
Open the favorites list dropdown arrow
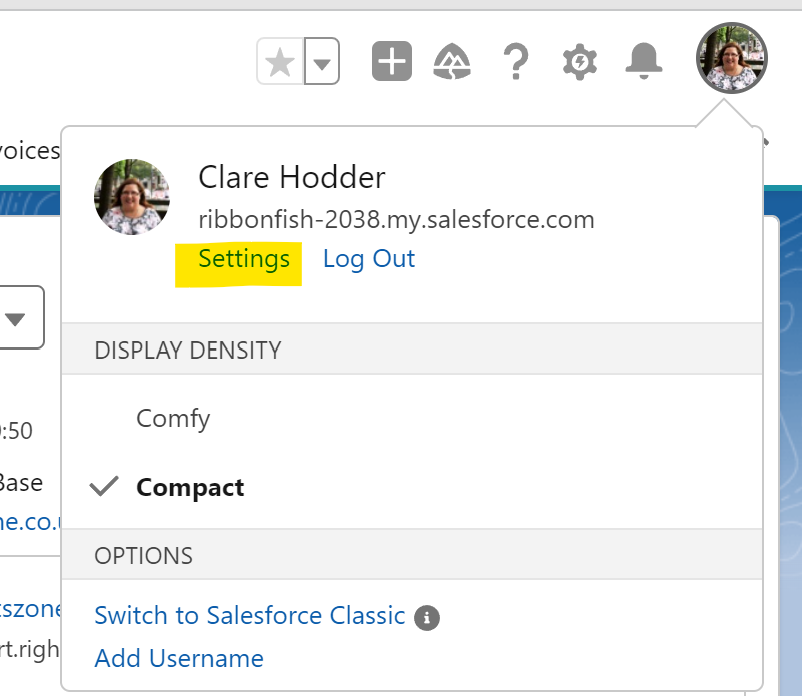tap(321, 63)
